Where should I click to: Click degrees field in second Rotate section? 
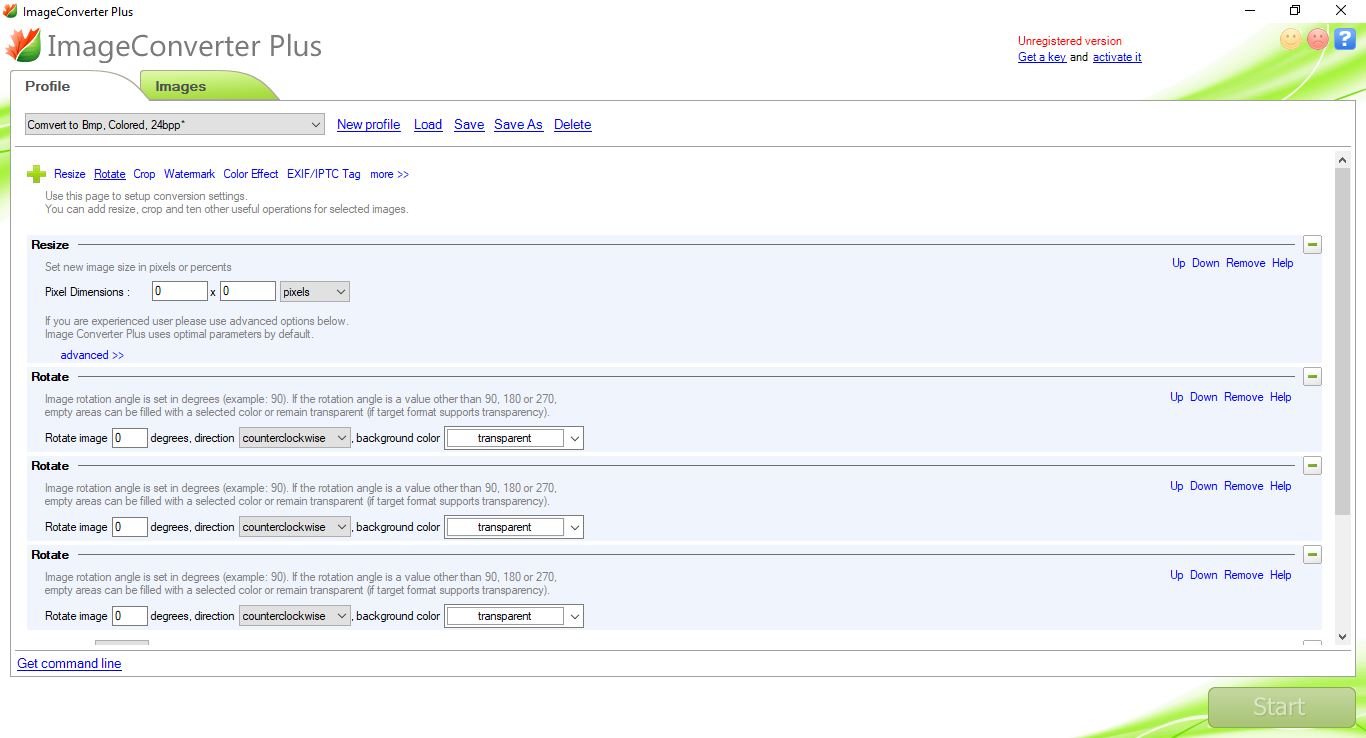[130, 527]
